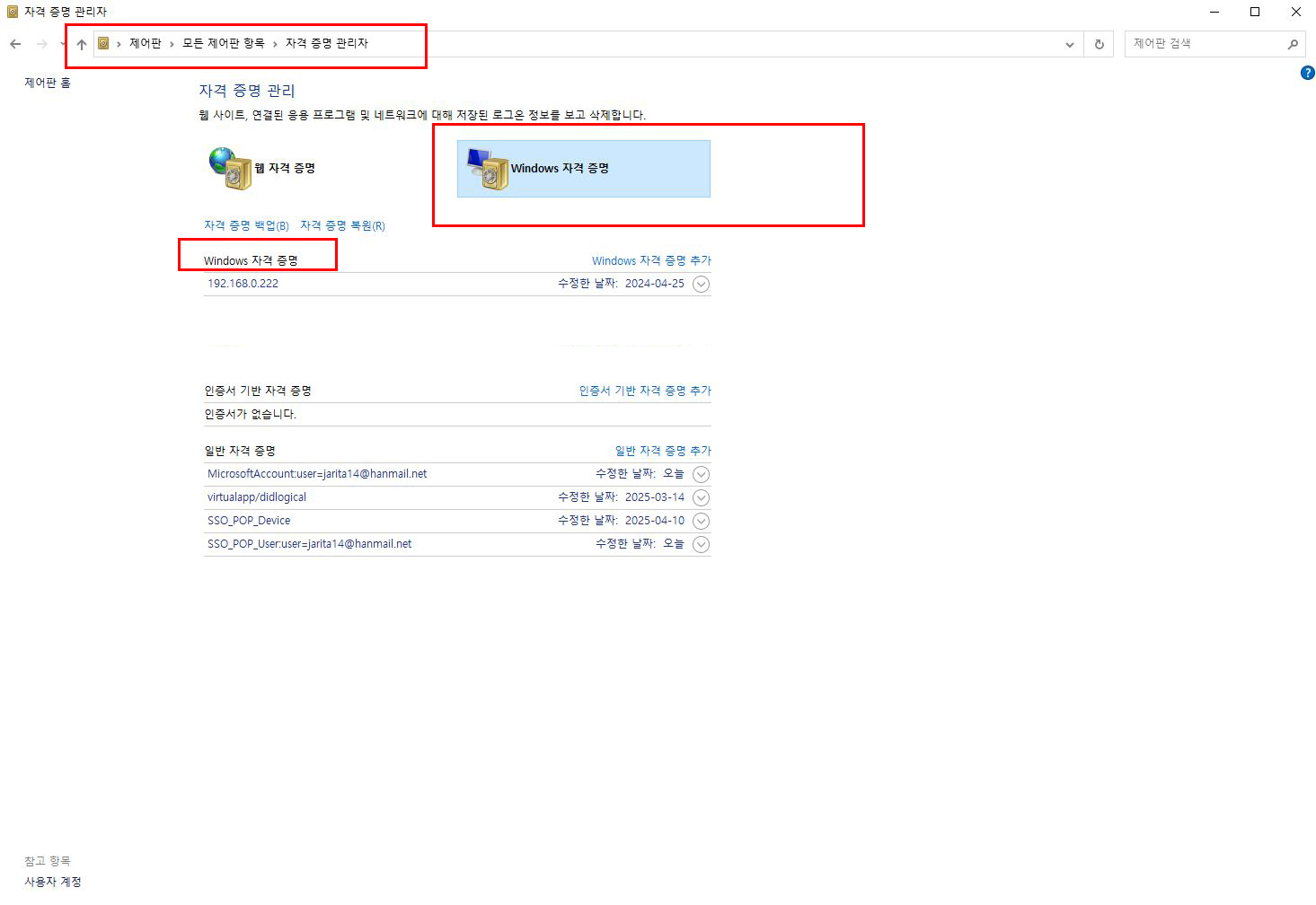The image size is (1316, 905).
Task: Expand the virtualapp/didlogical credential details
Action: point(702,497)
